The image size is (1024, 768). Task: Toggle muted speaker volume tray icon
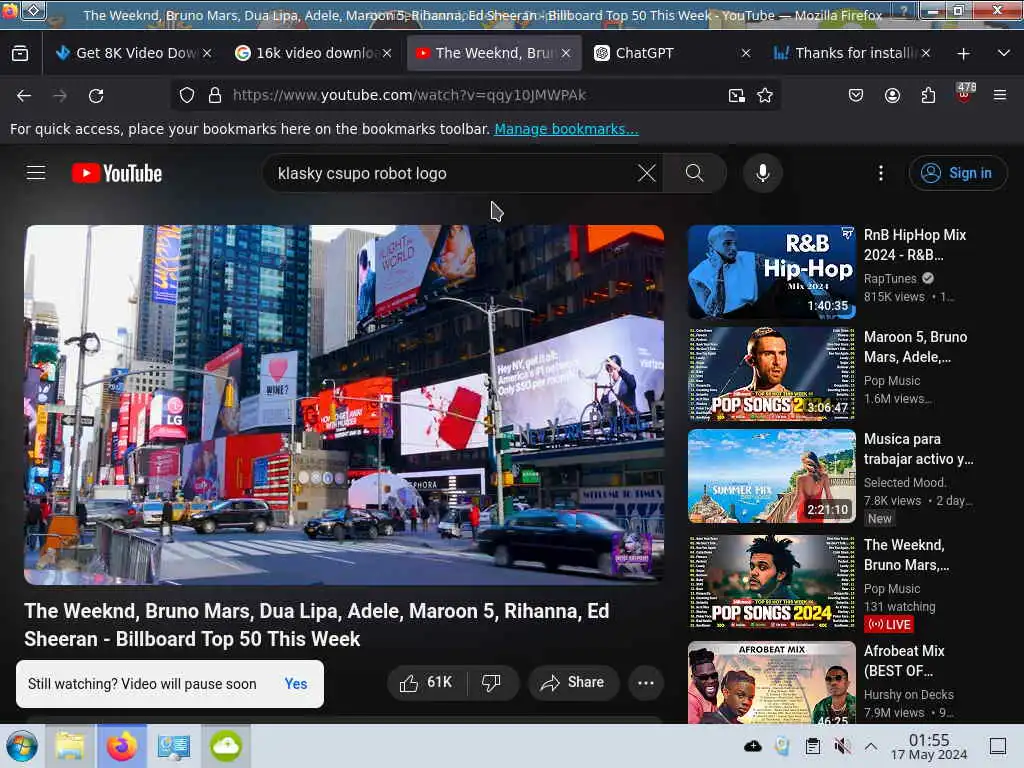(x=842, y=746)
